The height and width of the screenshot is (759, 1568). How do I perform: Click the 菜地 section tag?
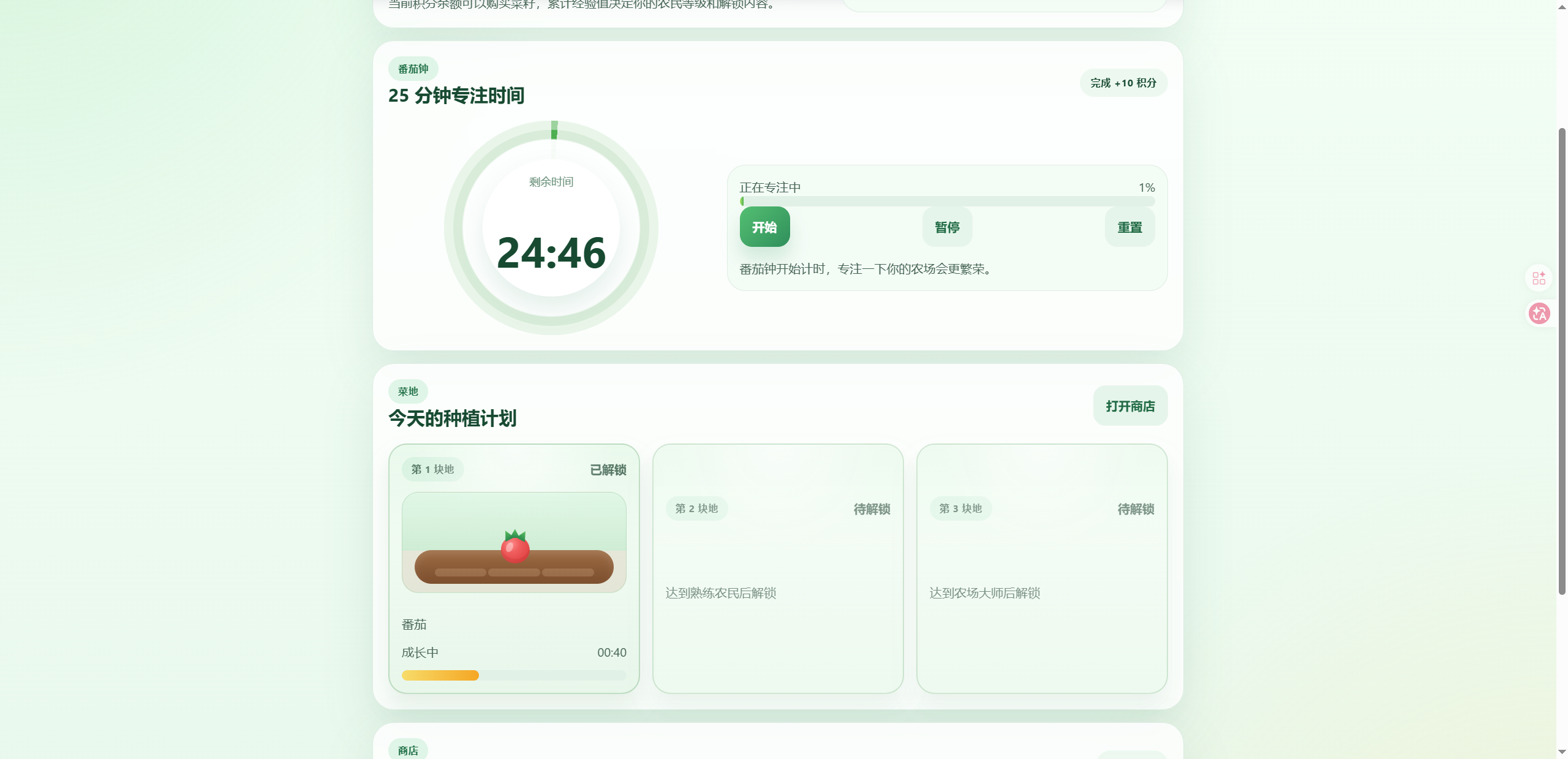coord(408,391)
